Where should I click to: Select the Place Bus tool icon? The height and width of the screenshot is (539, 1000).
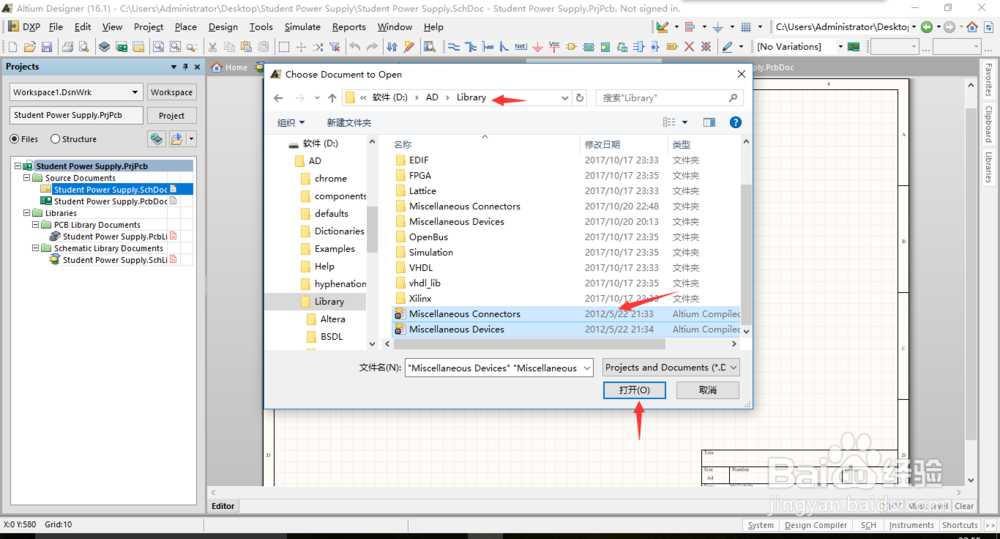pyautogui.click(x=471, y=47)
